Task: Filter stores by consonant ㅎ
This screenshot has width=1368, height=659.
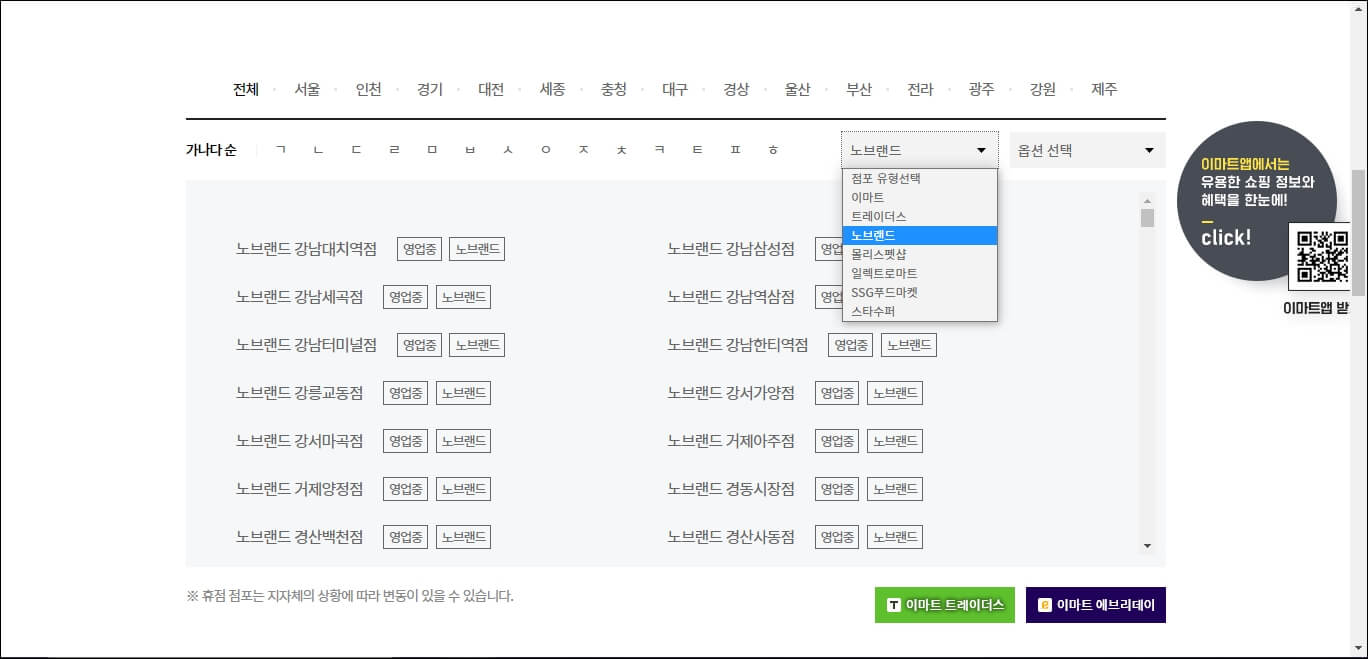Action: pyautogui.click(x=773, y=150)
